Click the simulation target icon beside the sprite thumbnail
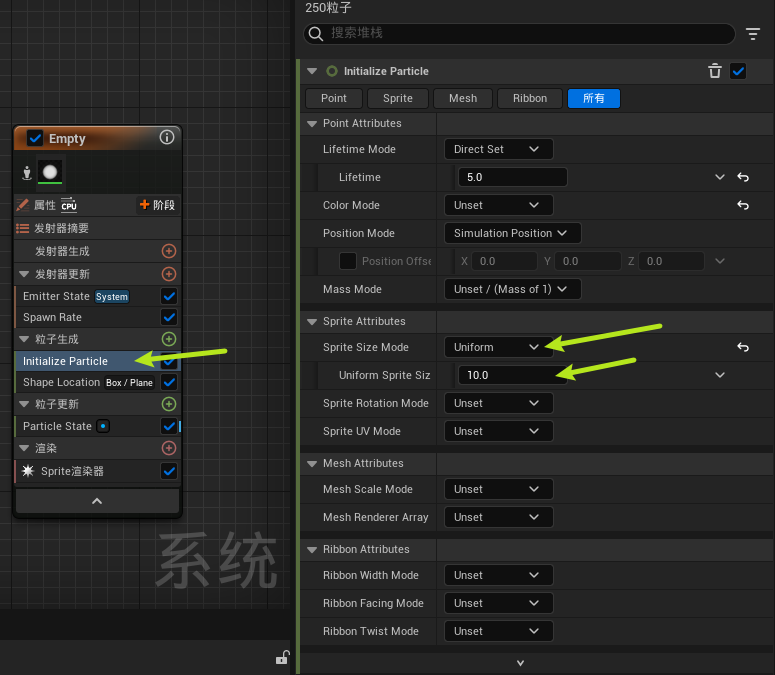Image resolution: width=775 pixels, height=675 pixels. pos(27,172)
